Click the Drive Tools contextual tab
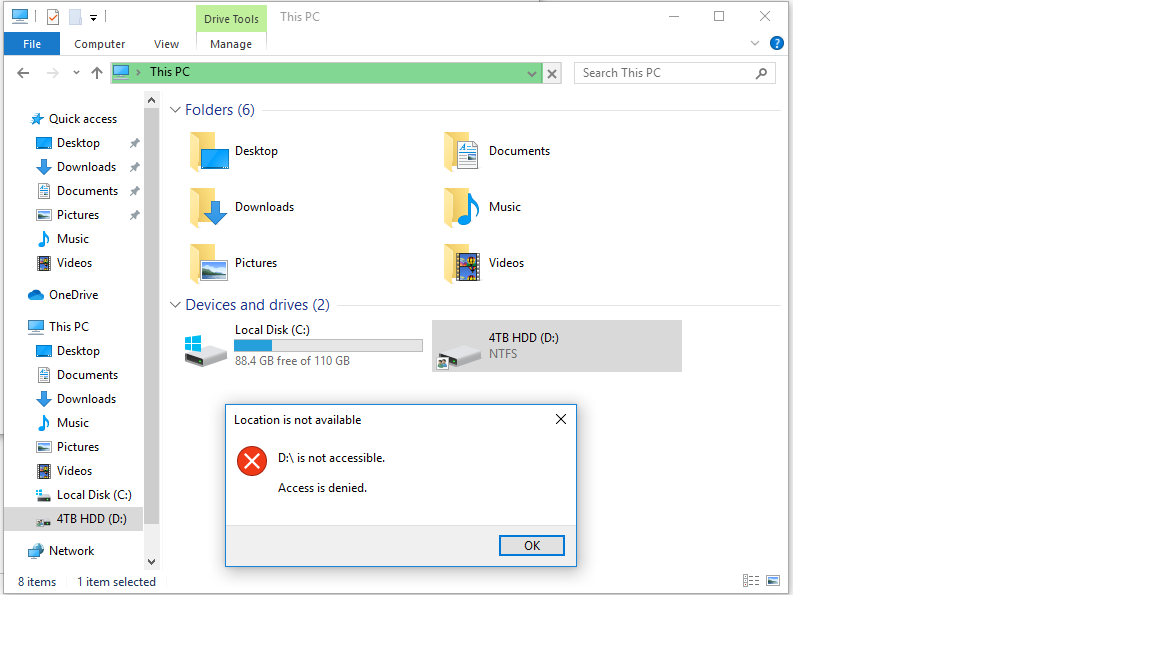 [231, 19]
